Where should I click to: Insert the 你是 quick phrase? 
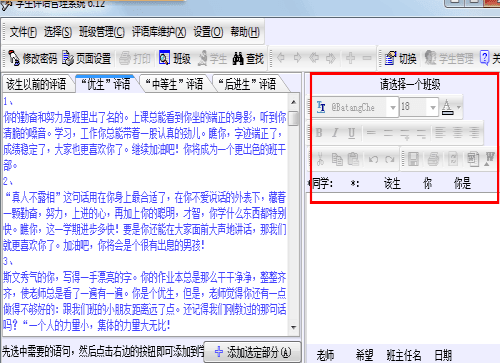(x=462, y=183)
